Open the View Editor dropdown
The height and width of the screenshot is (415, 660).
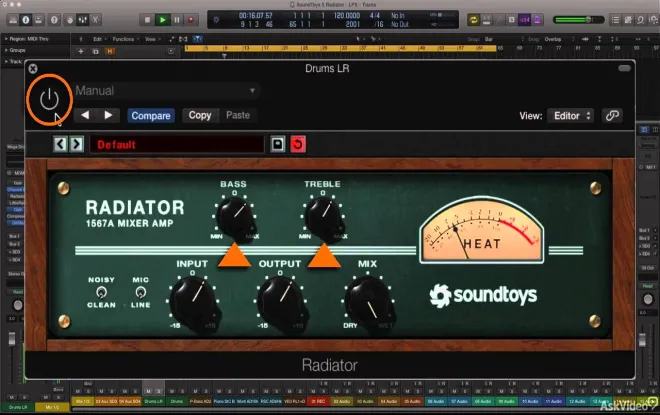coord(570,116)
